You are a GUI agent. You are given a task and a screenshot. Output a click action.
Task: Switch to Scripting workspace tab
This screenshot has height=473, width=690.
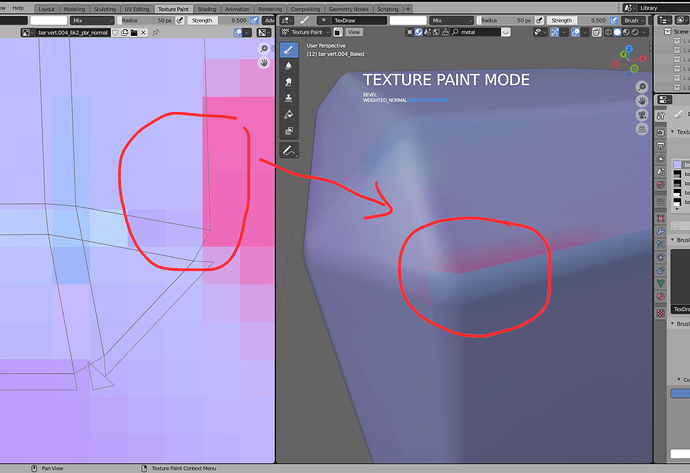pos(388,9)
